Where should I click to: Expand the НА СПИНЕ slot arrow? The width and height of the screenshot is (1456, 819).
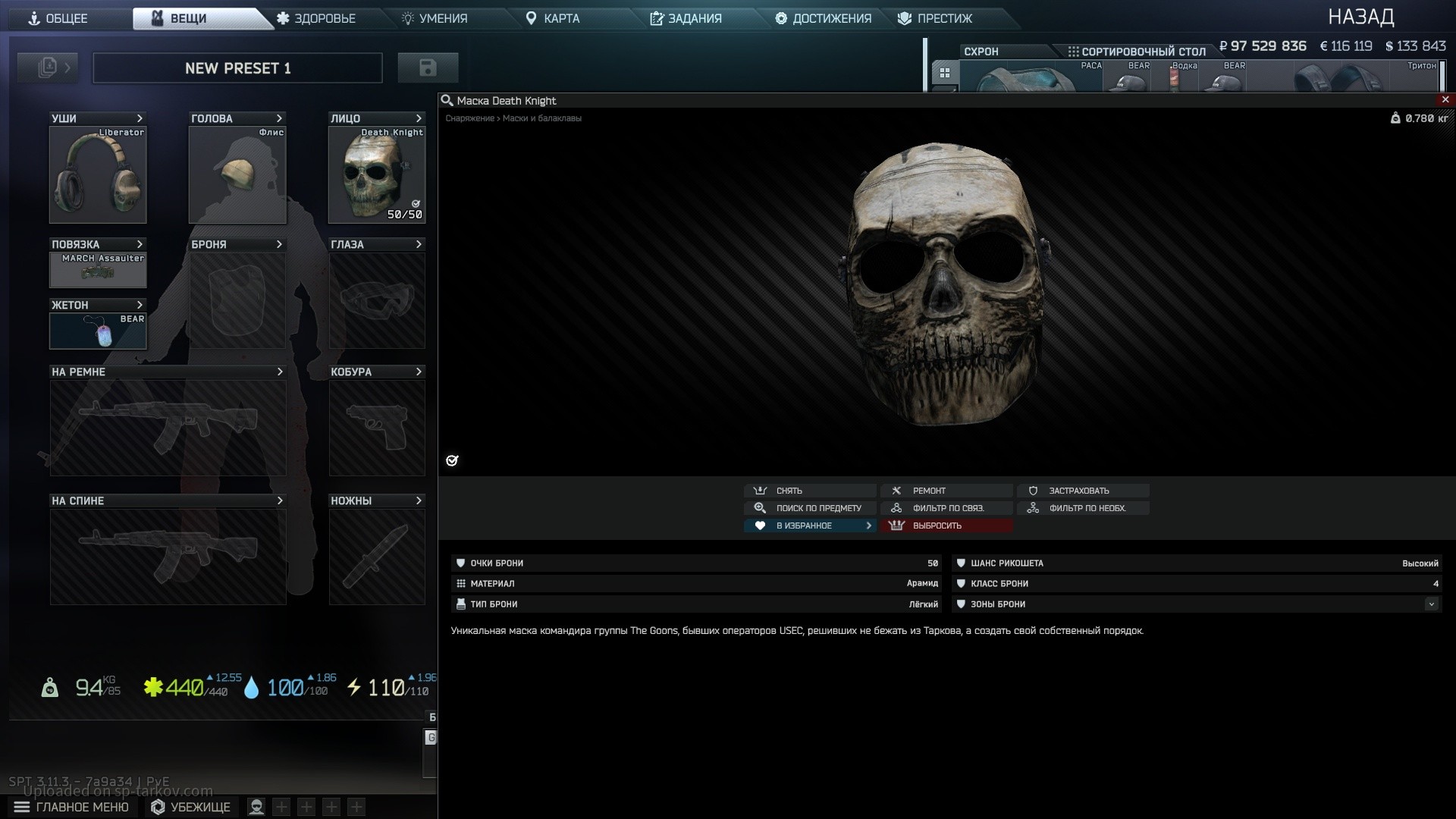[279, 500]
